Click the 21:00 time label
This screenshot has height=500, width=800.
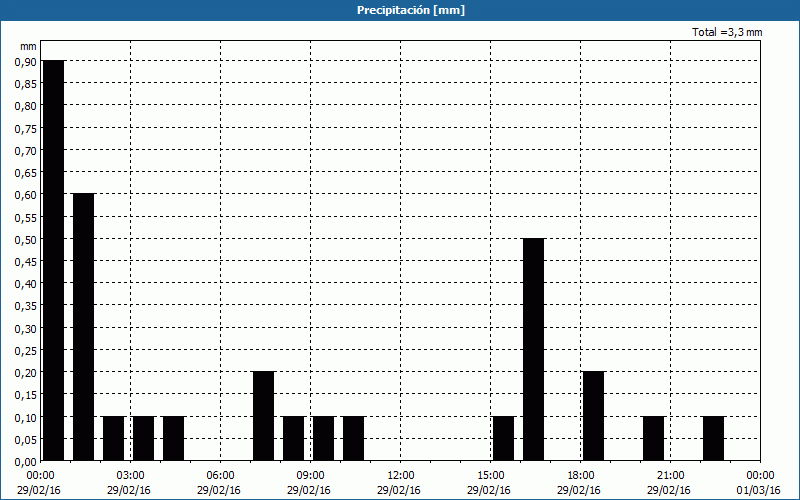(670, 476)
